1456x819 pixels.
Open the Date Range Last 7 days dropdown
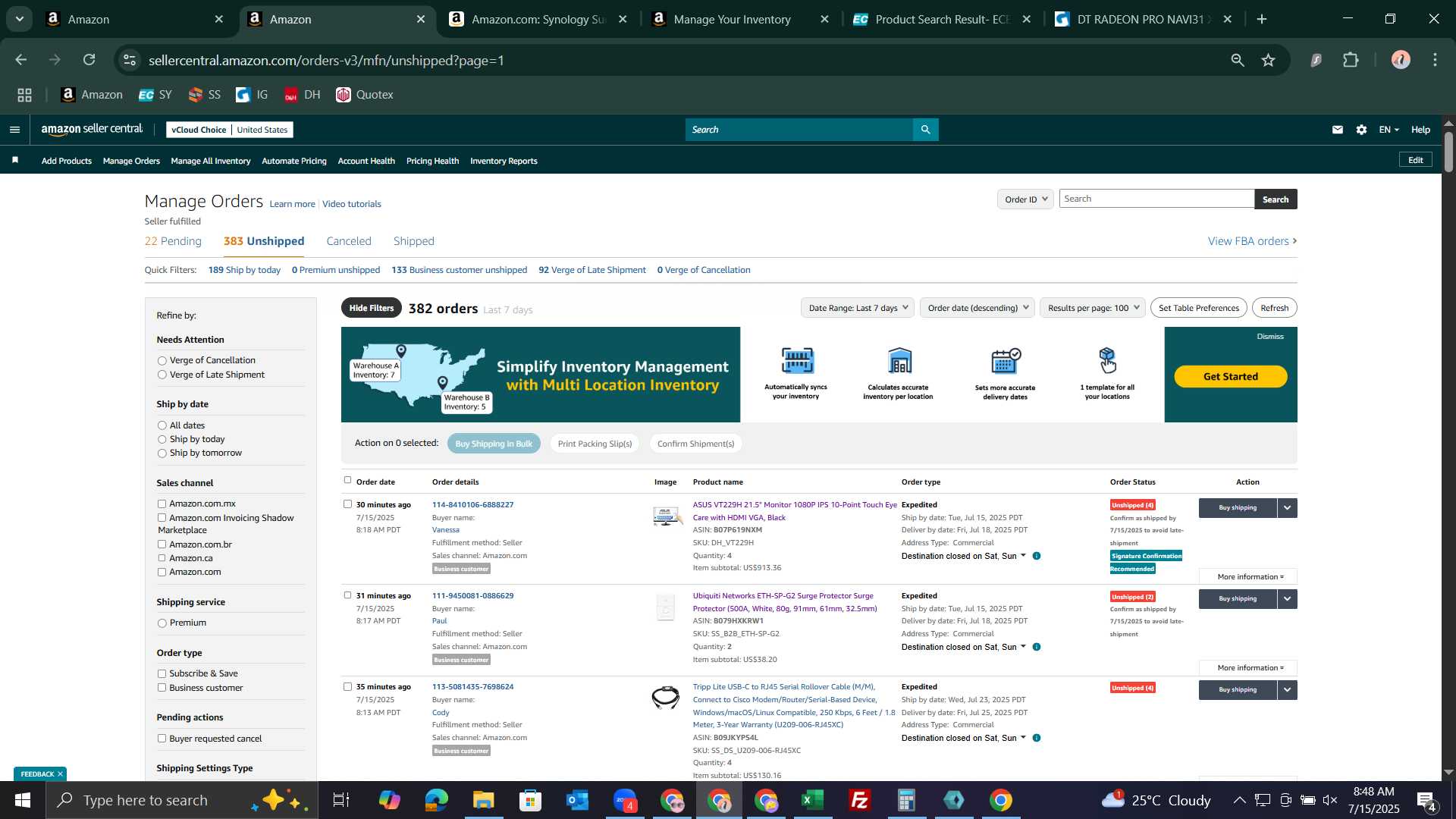click(x=858, y=308)
